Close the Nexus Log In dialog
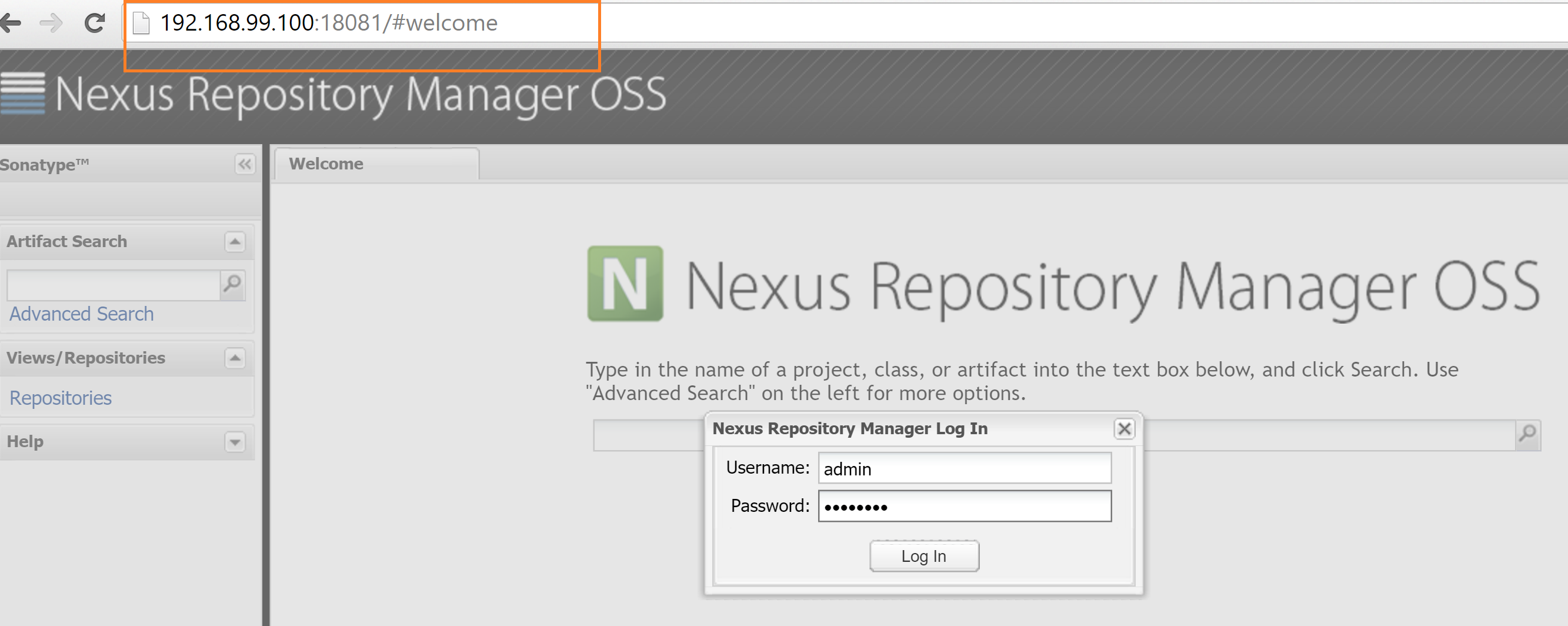 click(x=1125, y=429)
